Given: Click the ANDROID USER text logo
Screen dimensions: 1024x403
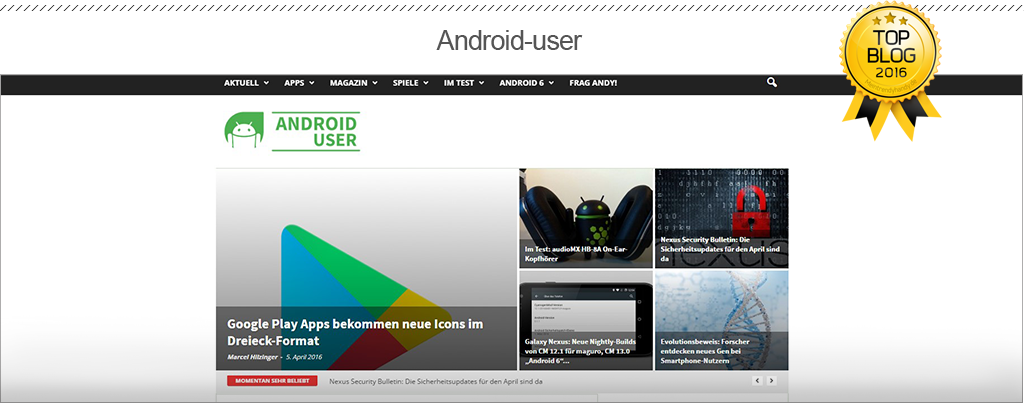Looking at the screenshot, I should (316, 131).
